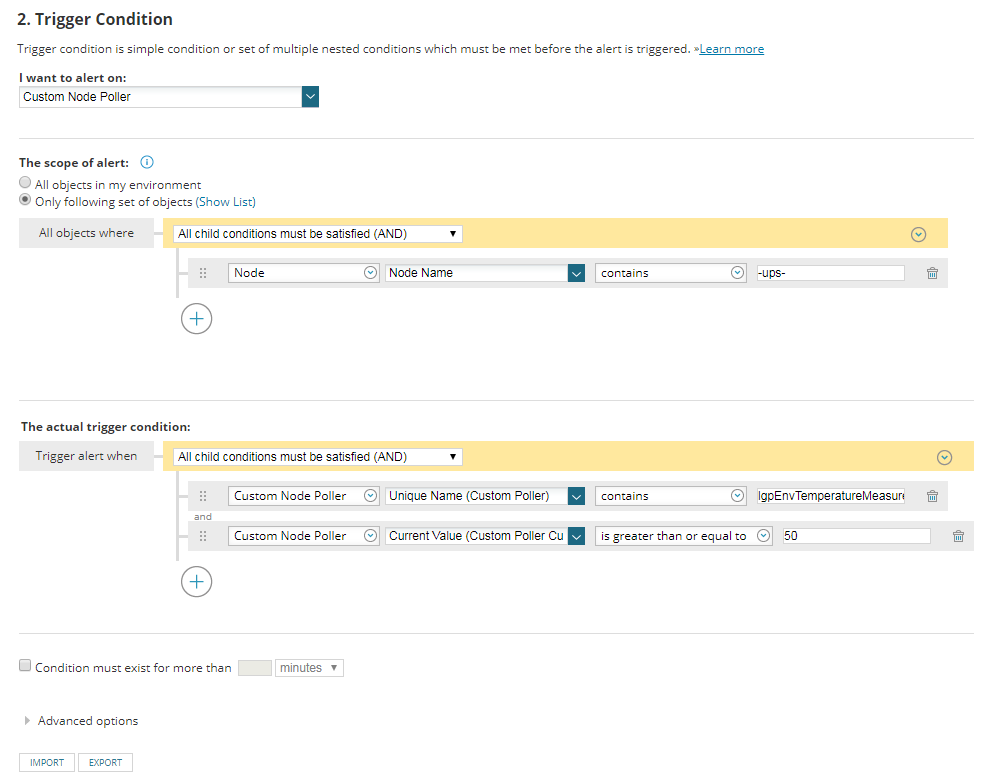The image size is (989, 782).
Task: Open scope block options circle arrow
Action: [918, 235]
